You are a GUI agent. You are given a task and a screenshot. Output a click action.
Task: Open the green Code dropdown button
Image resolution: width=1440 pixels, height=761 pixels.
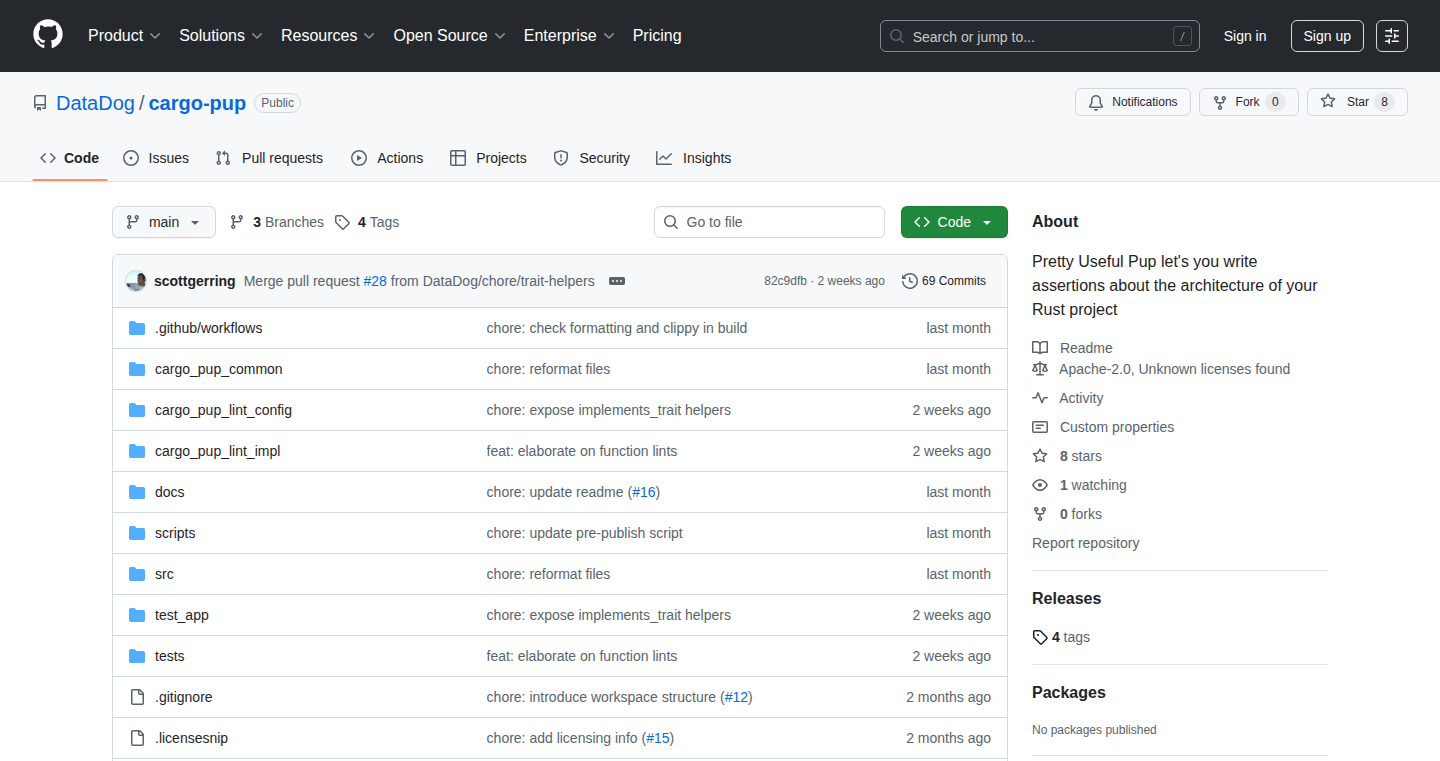coord(954,222)
